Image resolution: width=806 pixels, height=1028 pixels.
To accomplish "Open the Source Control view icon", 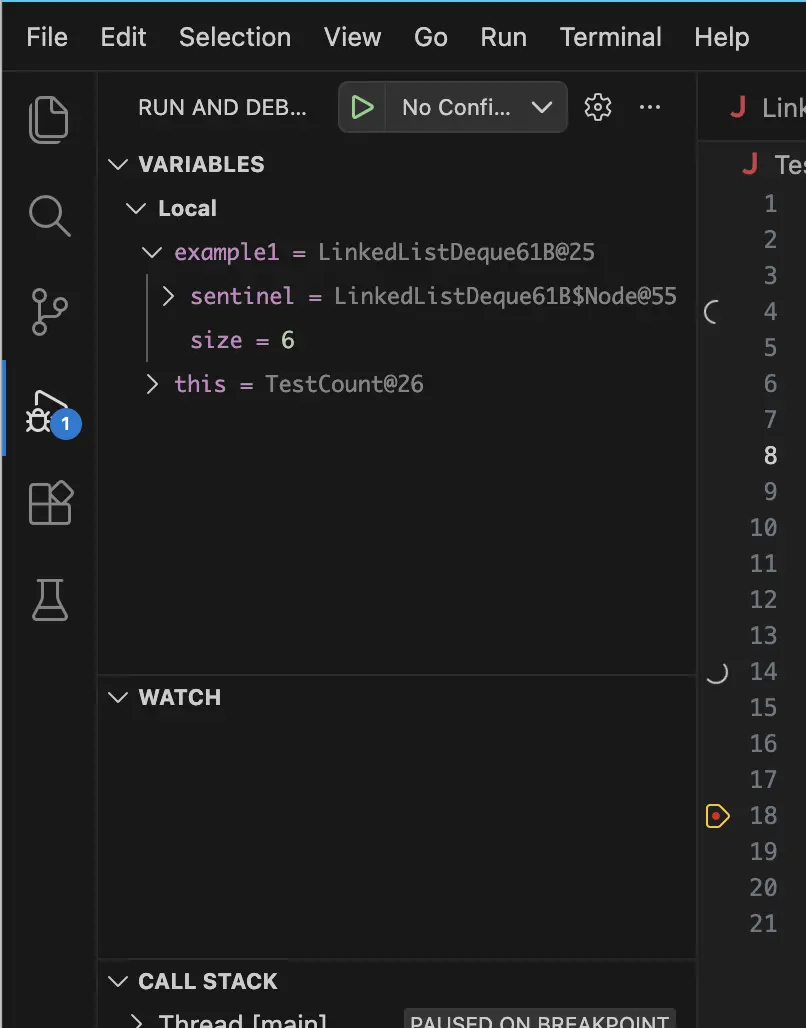I will coord(49,312).
